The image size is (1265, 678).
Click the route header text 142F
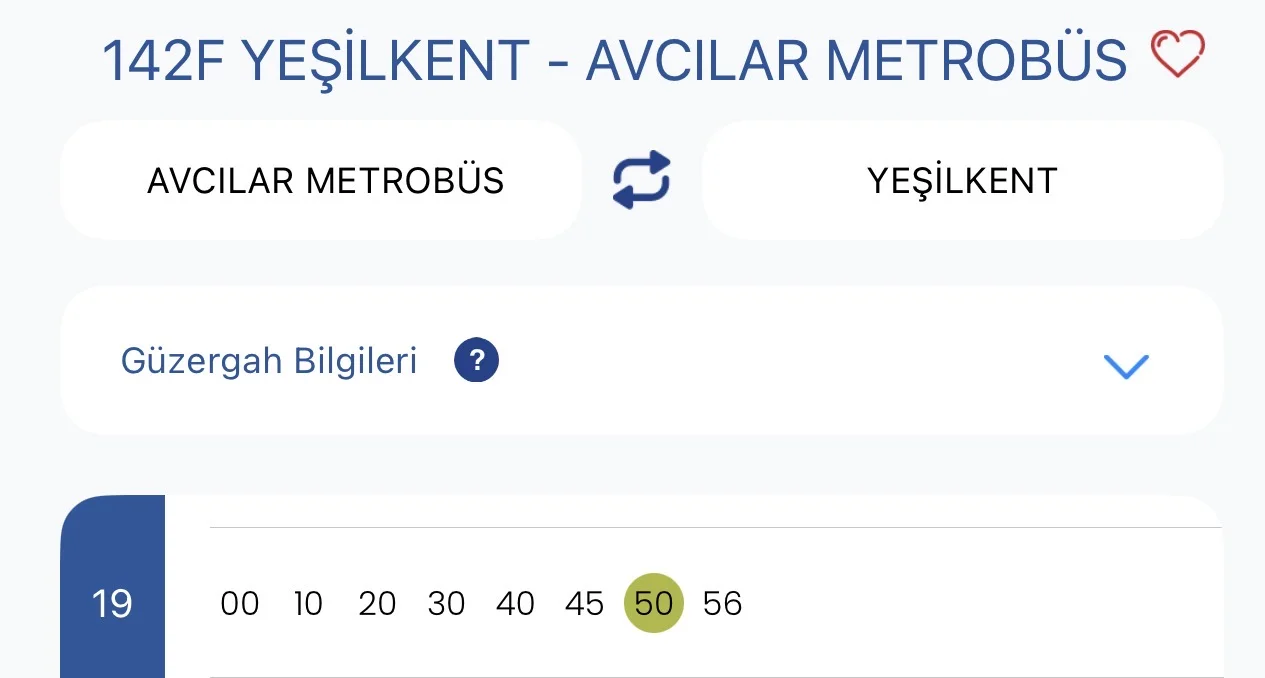coord(166,60)
